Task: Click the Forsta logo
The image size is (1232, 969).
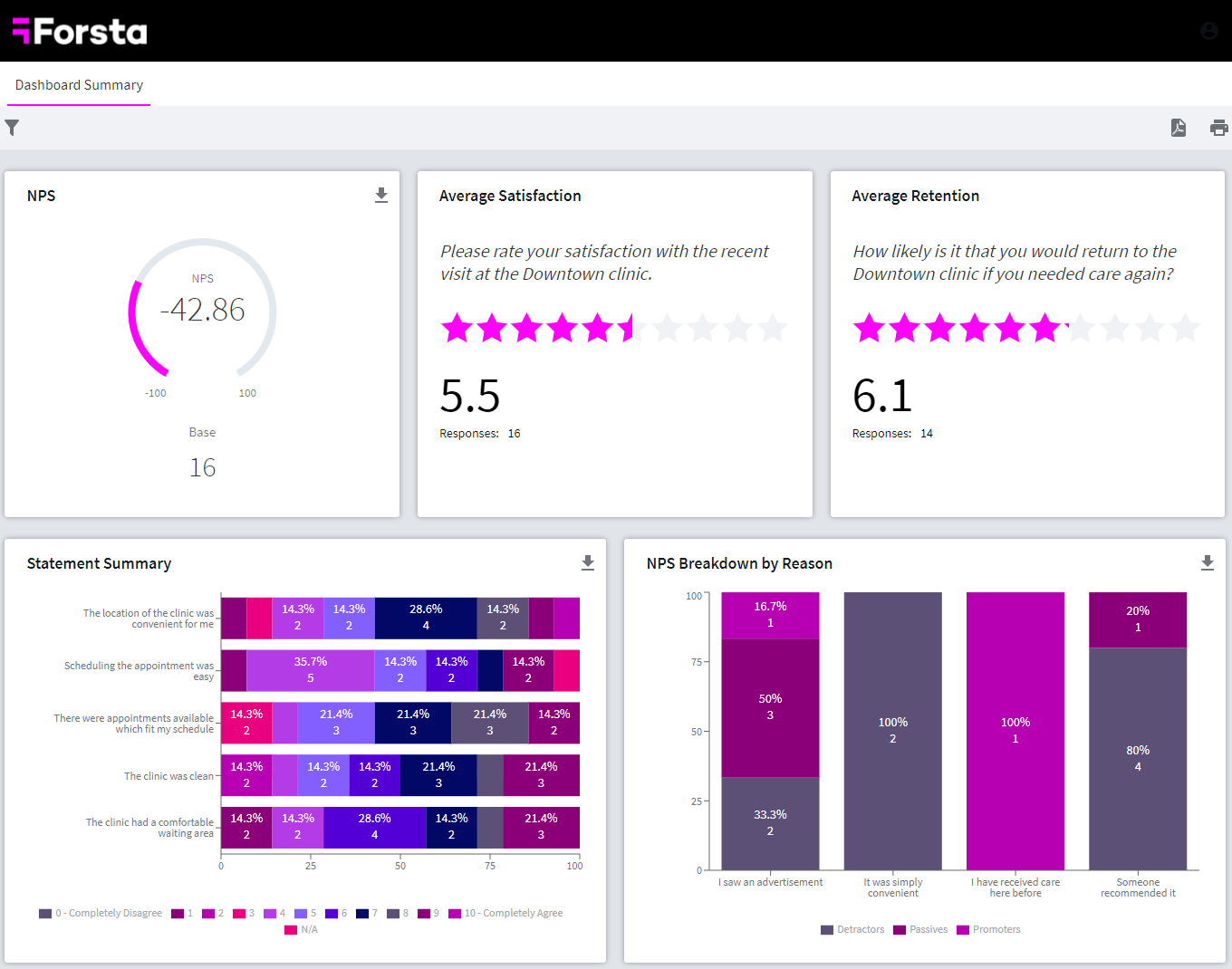Action: coord(79,31)
